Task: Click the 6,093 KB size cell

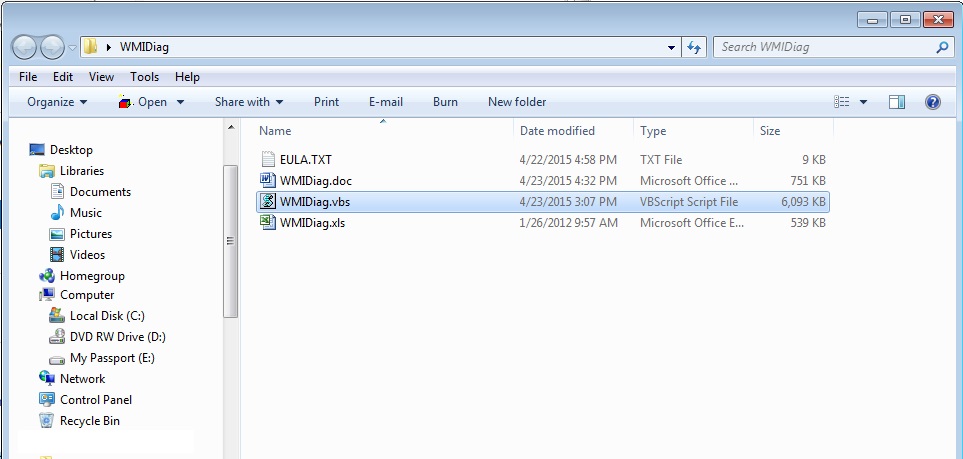Action: click(802, 202)
